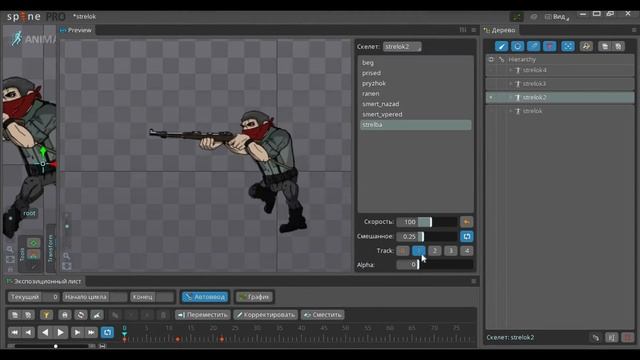Click the lock icon in dopesheet toolbar
640x360 pixels.
click(x=64, y=315)
